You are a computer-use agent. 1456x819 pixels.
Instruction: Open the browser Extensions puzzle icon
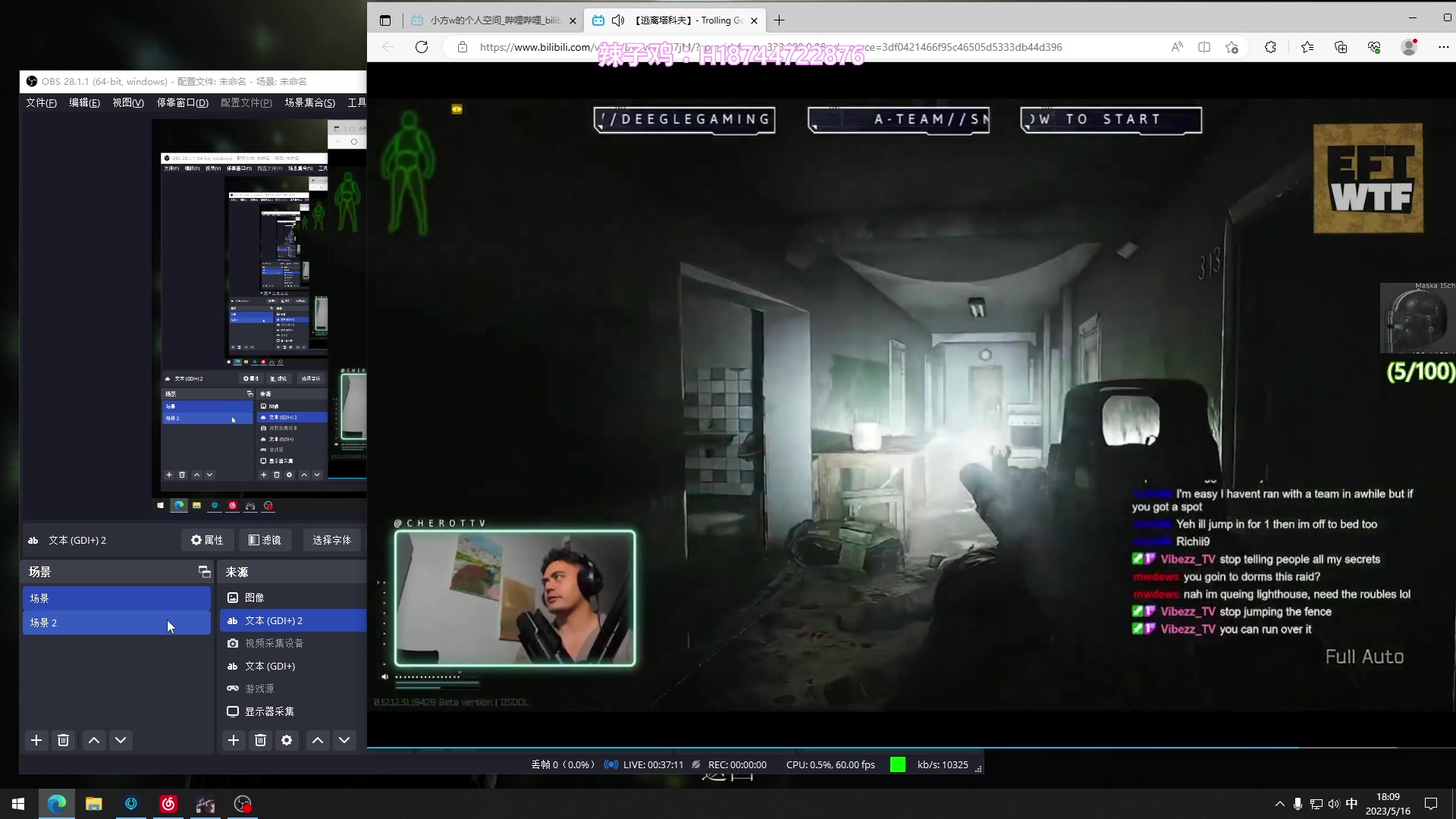pos(1271,47)
